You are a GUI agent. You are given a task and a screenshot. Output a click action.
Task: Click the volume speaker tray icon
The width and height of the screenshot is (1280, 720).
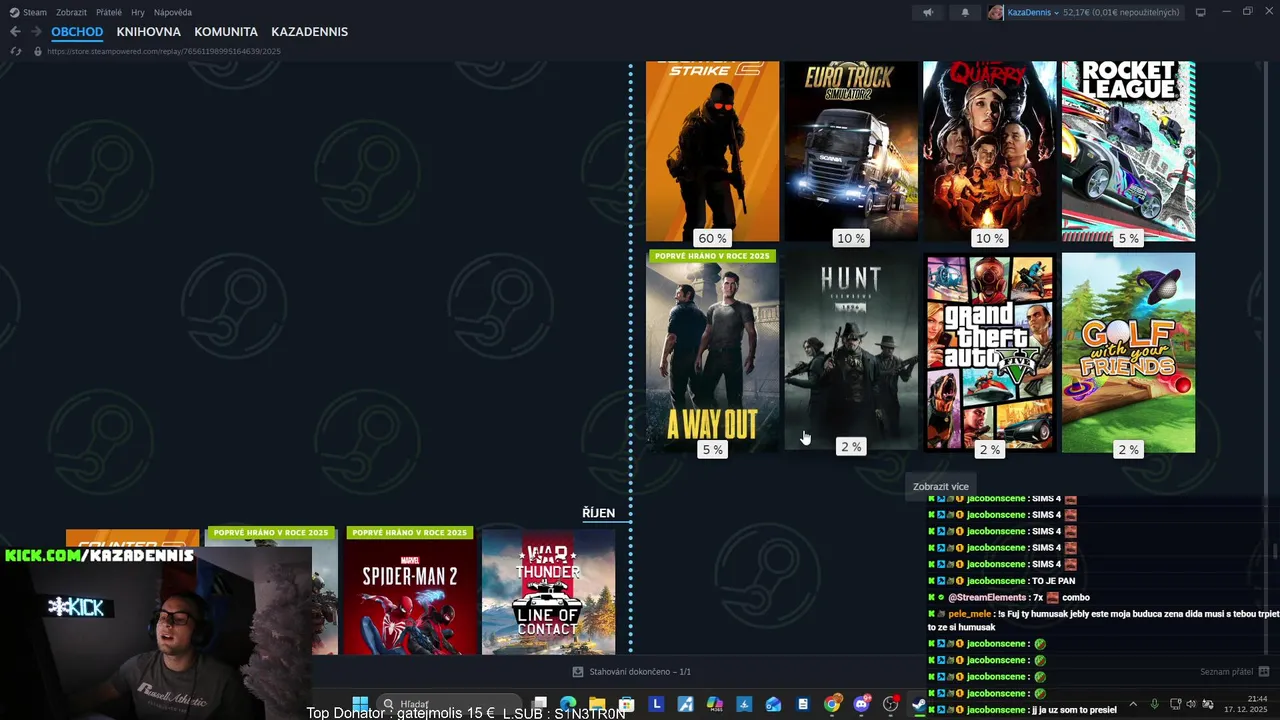tap(1190, 704)
